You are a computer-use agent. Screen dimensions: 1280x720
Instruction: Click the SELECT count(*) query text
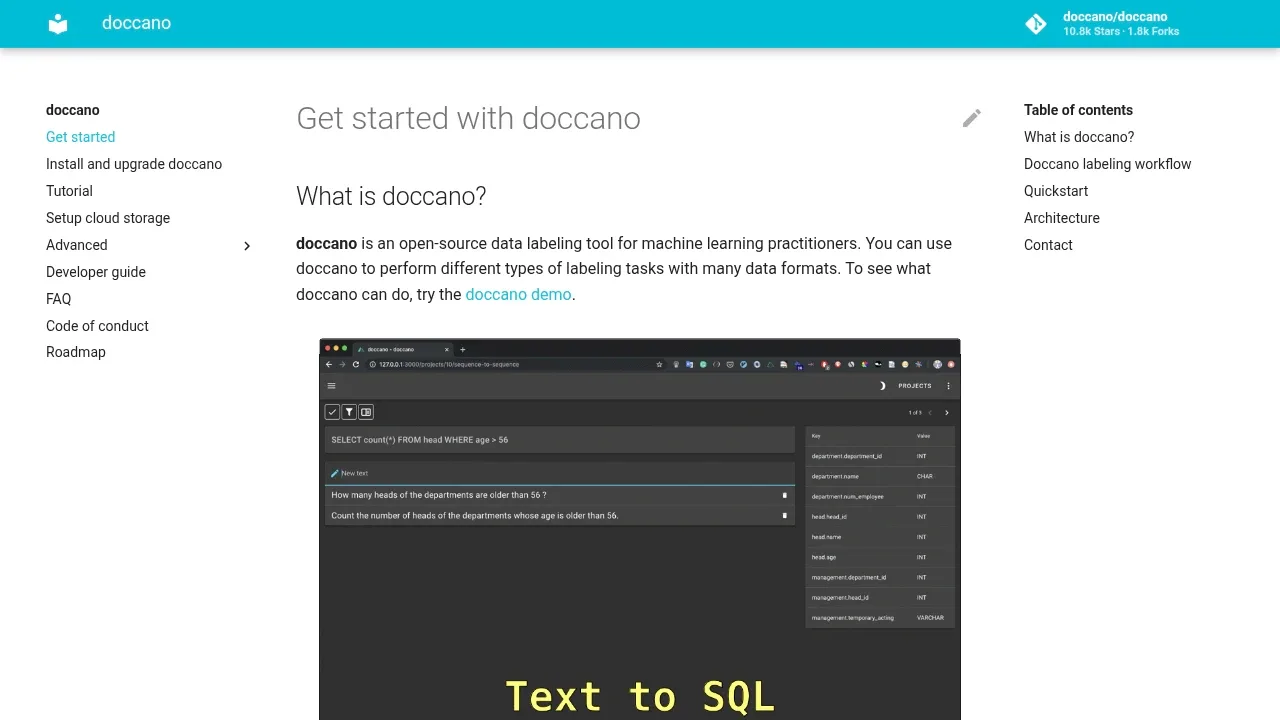[420, 440]
